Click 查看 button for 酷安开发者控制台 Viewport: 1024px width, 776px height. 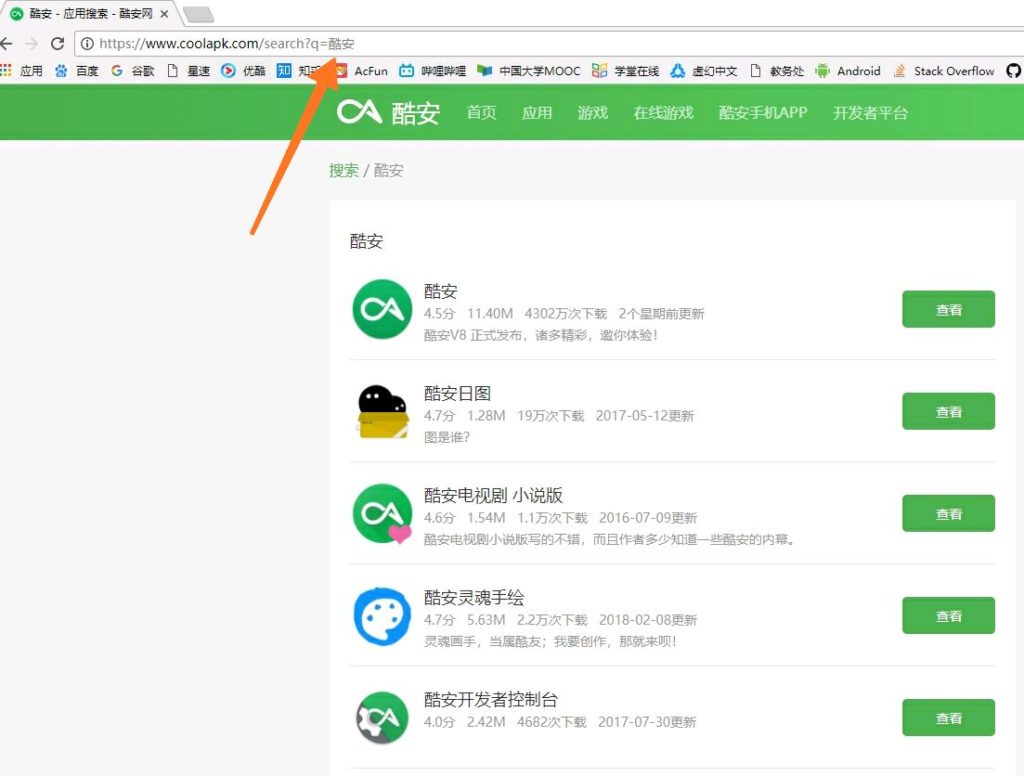click(x=948, y=717)
